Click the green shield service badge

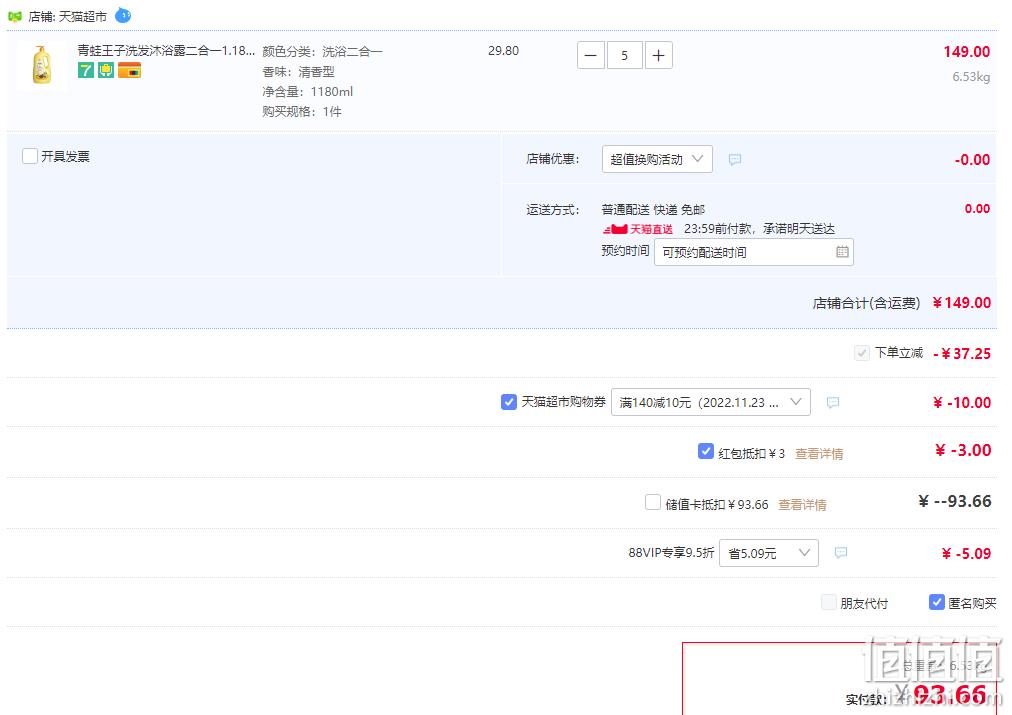click(x=106, y=70)
